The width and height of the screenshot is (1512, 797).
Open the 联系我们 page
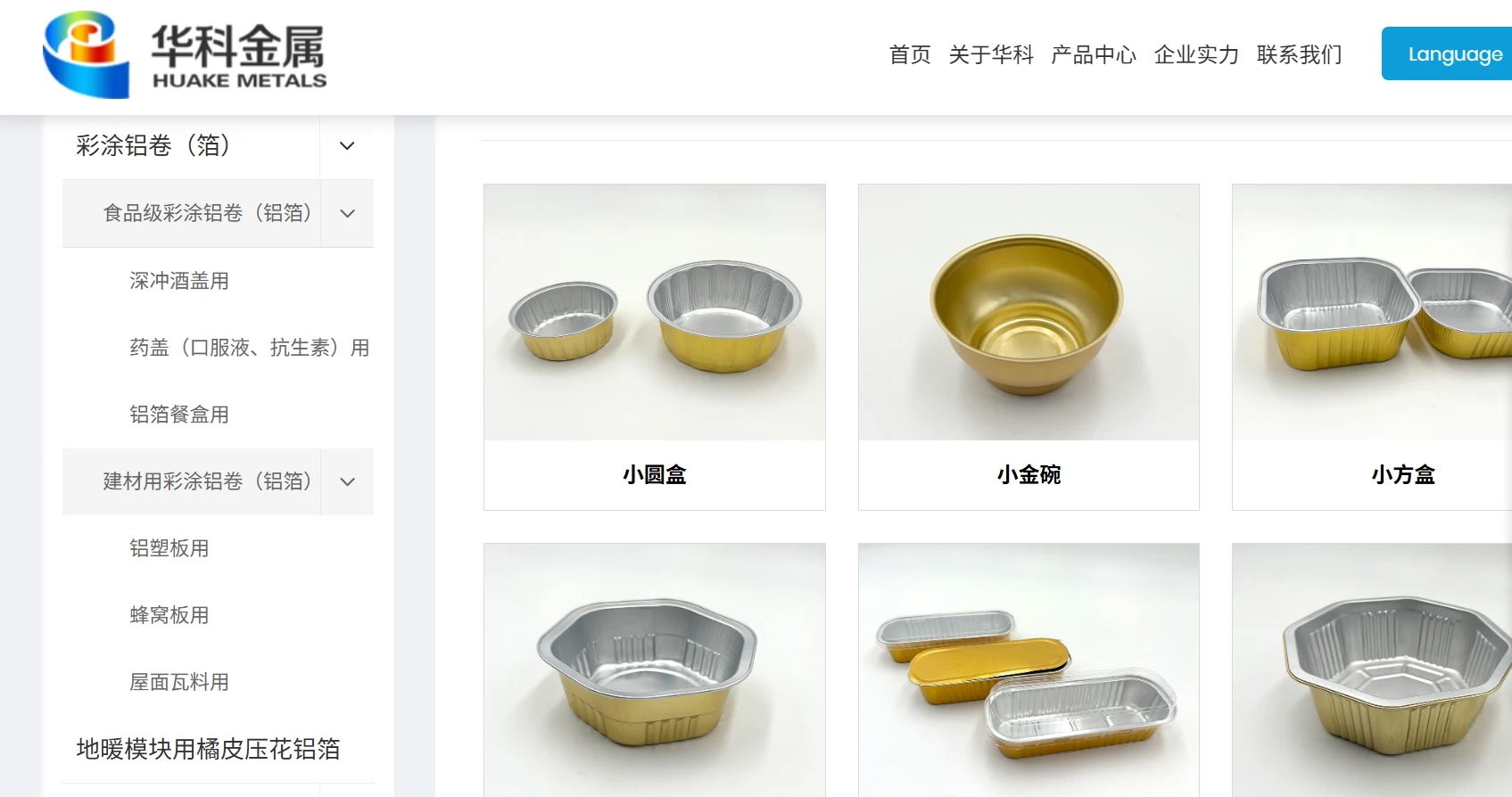(x=1299, y=54)
